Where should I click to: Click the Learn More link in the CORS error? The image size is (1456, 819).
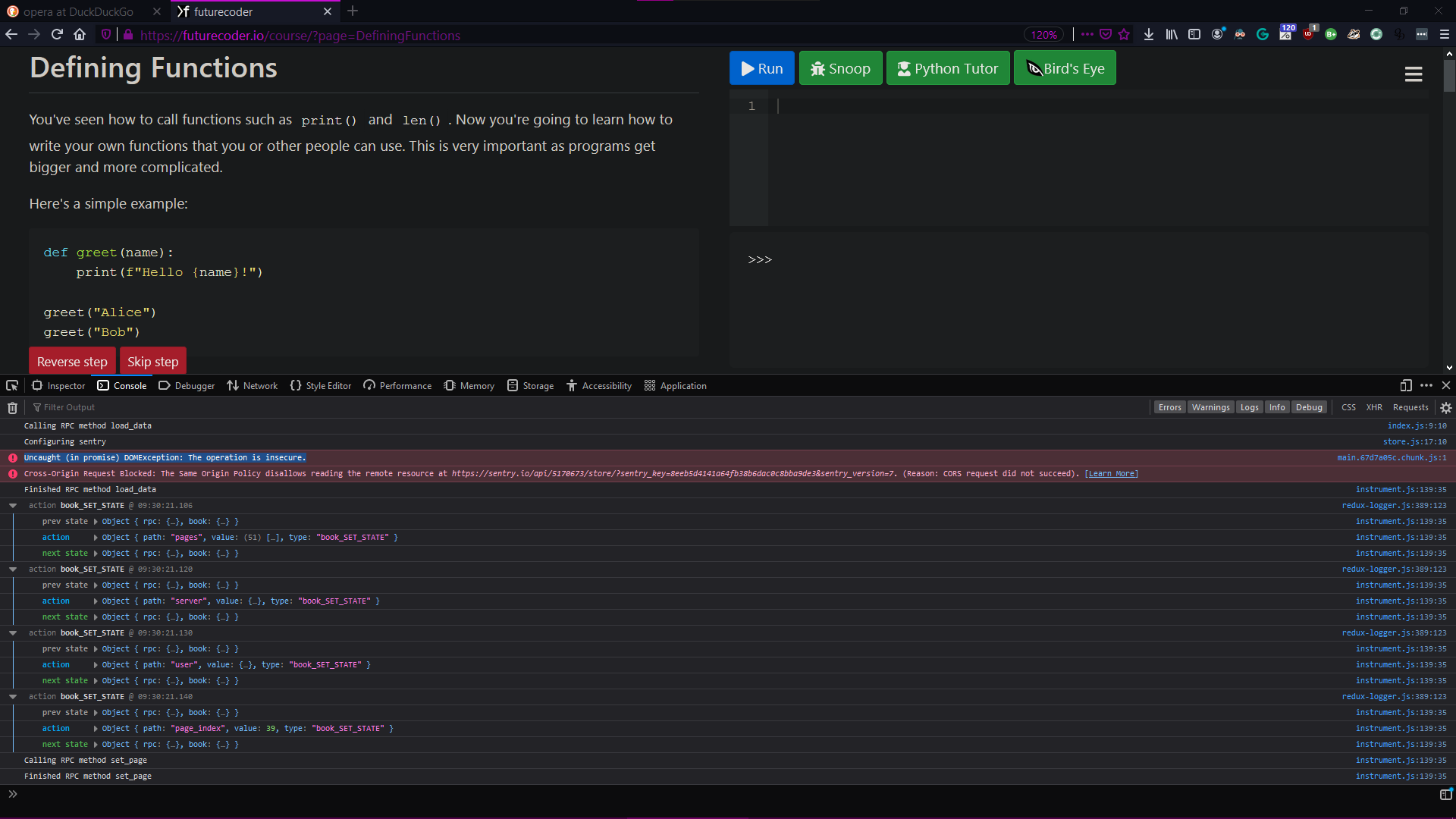(1111, 473)
